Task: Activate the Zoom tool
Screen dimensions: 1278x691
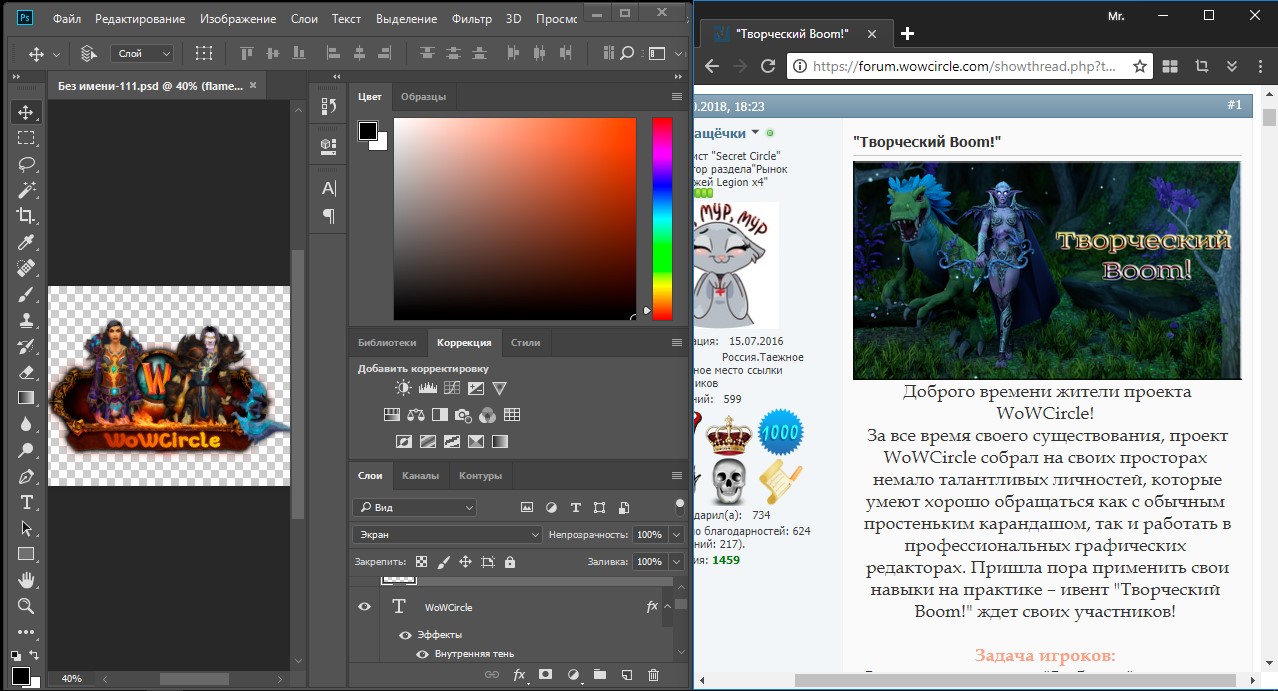Action: coord(27,606)
